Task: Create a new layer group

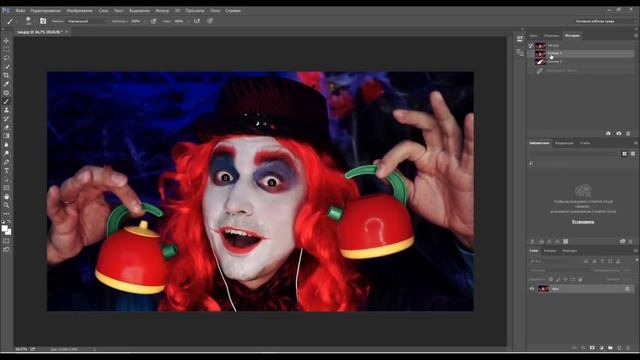Action: coord(610,348)
